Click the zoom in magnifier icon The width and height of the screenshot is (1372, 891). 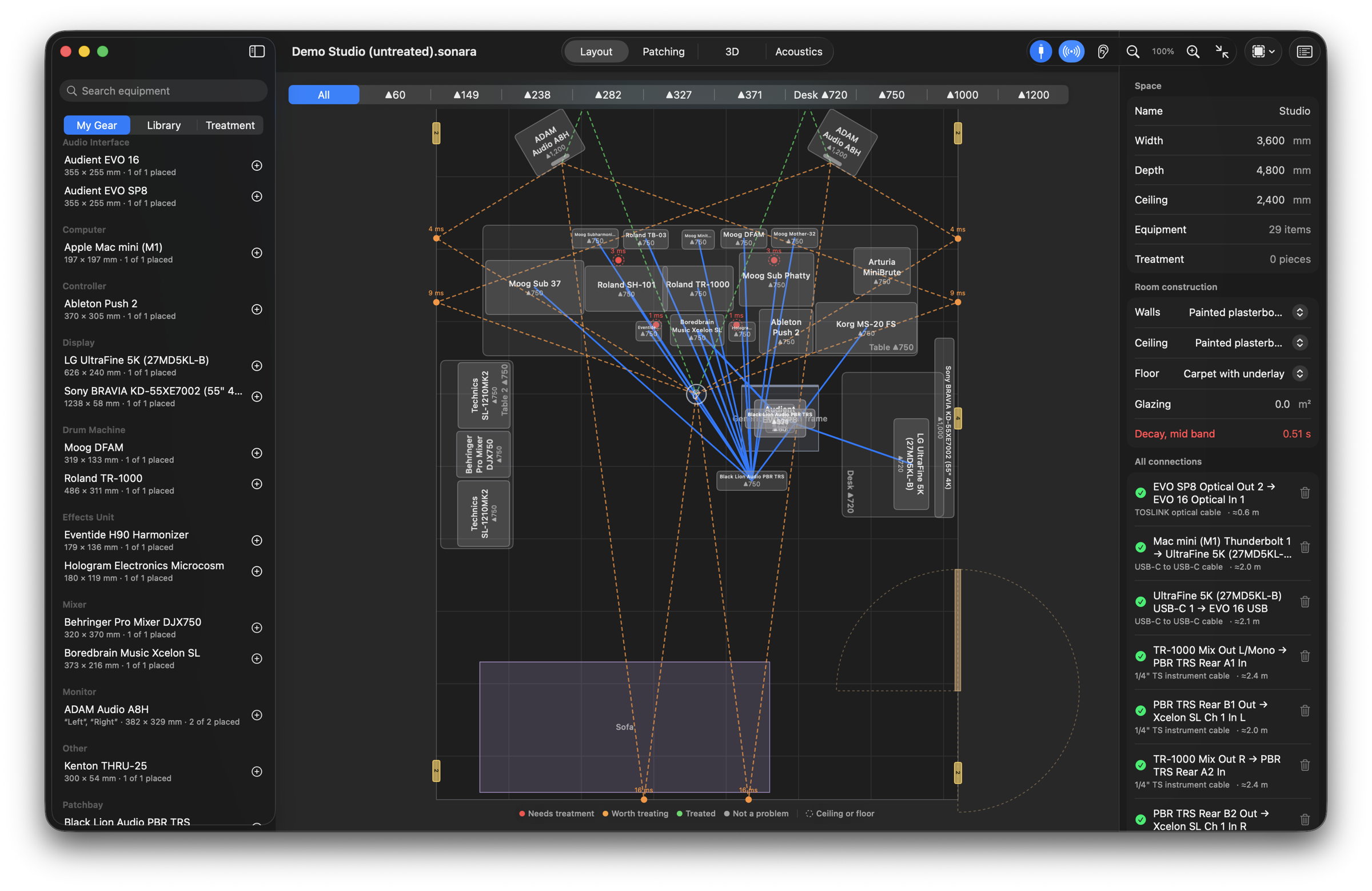pyautogui.click(x=1193, y=52)
